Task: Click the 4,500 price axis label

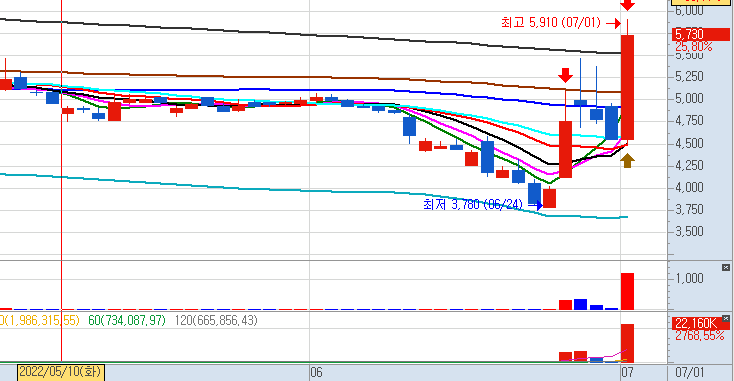Action: click(690, 143)
